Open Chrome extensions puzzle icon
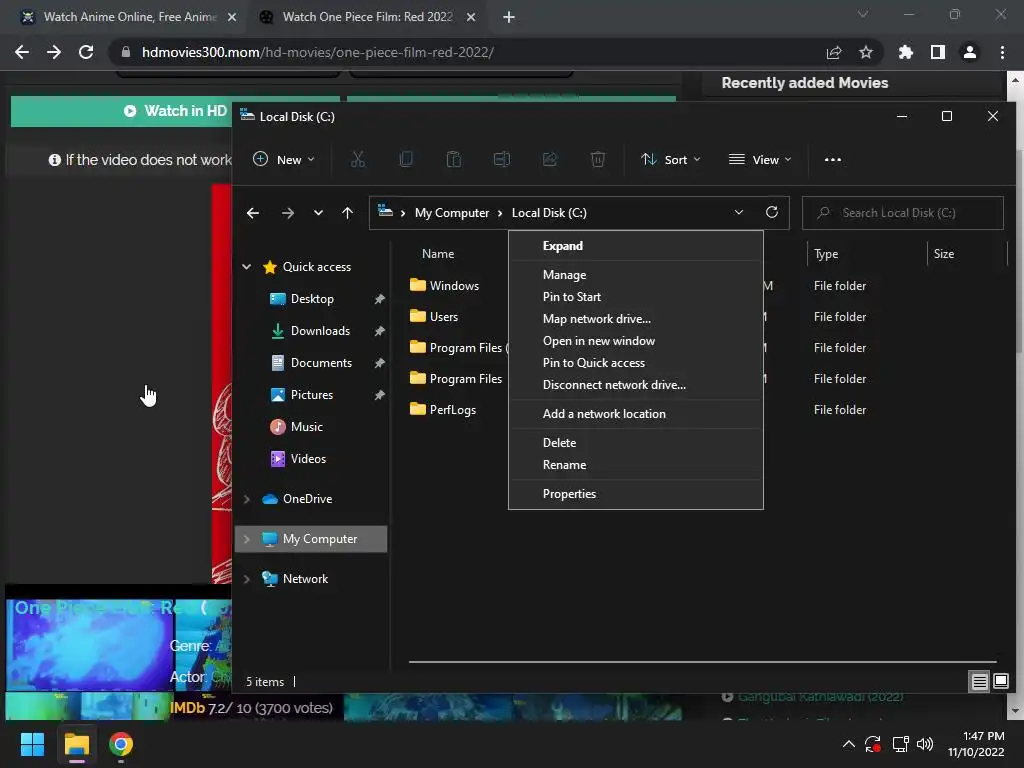The height and width of the screenshot is (768, 1024). click(906, 52)
